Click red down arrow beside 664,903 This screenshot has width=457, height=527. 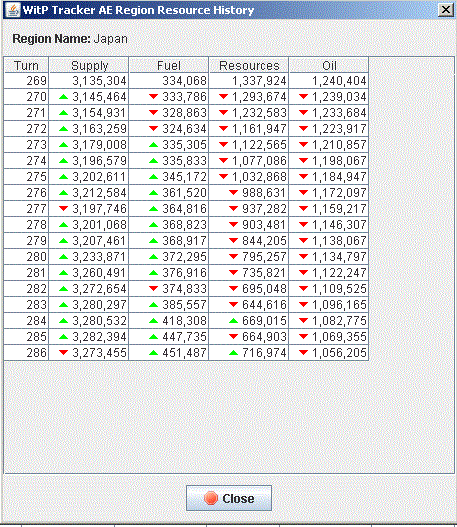point(233,337)
